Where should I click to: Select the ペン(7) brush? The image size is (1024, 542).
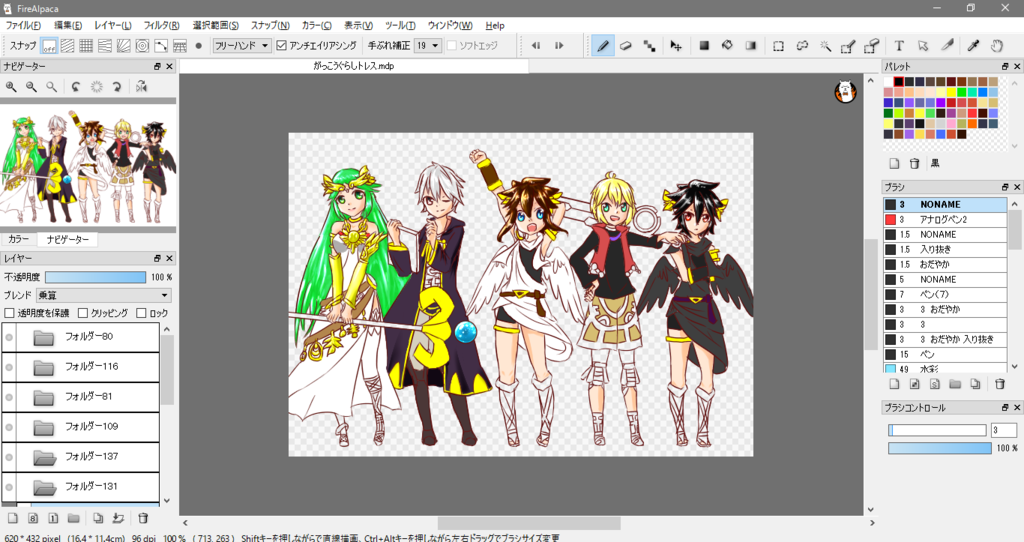[945, 295]
